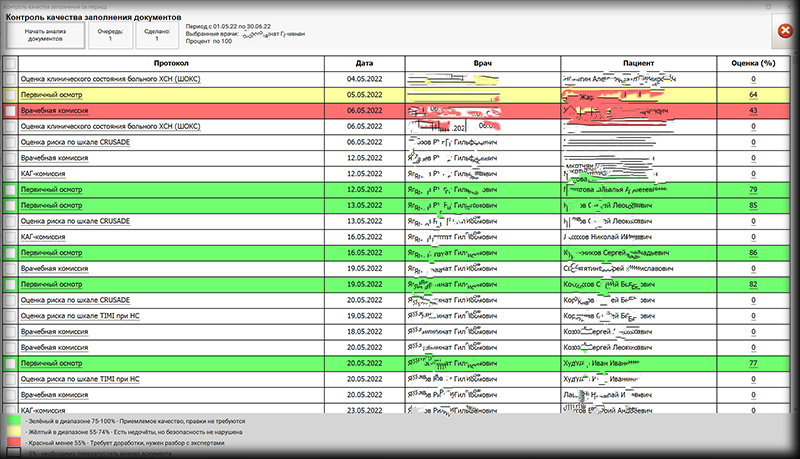Open 'Первичный осмотр' link dated 05.05.2022
The image size is (800, 459).
click(x=51, y=95)
